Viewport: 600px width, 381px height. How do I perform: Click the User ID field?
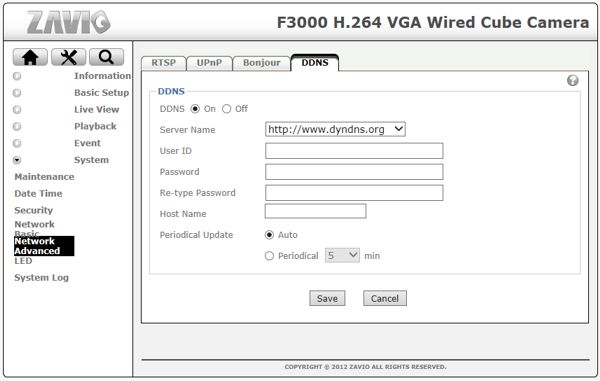point(354,151)
